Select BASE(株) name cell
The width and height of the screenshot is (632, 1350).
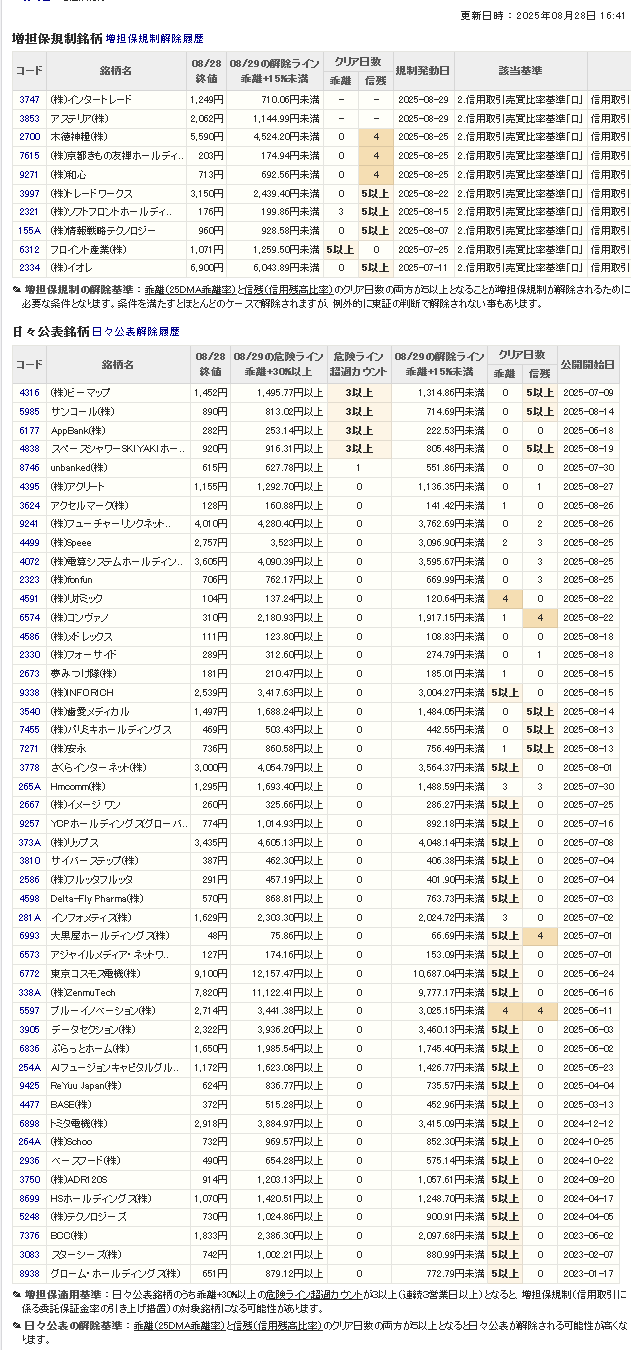117,1104
